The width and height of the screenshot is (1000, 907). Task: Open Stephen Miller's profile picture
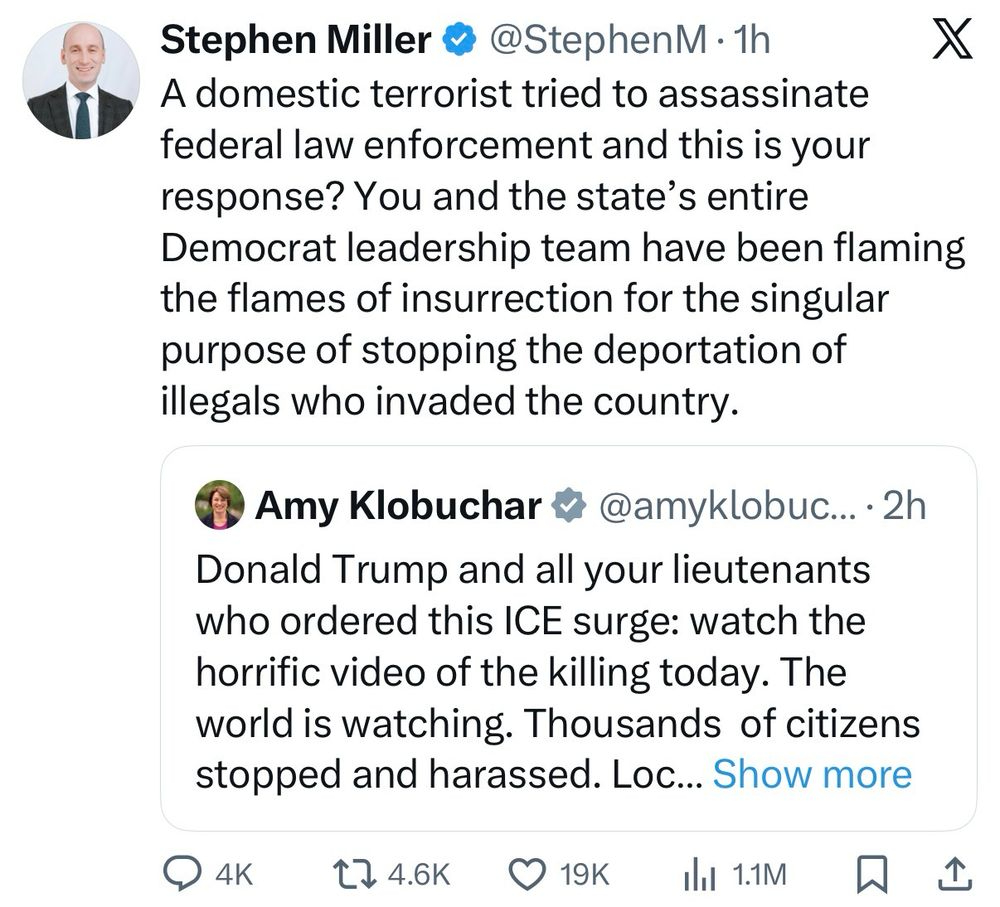(81, 81)
